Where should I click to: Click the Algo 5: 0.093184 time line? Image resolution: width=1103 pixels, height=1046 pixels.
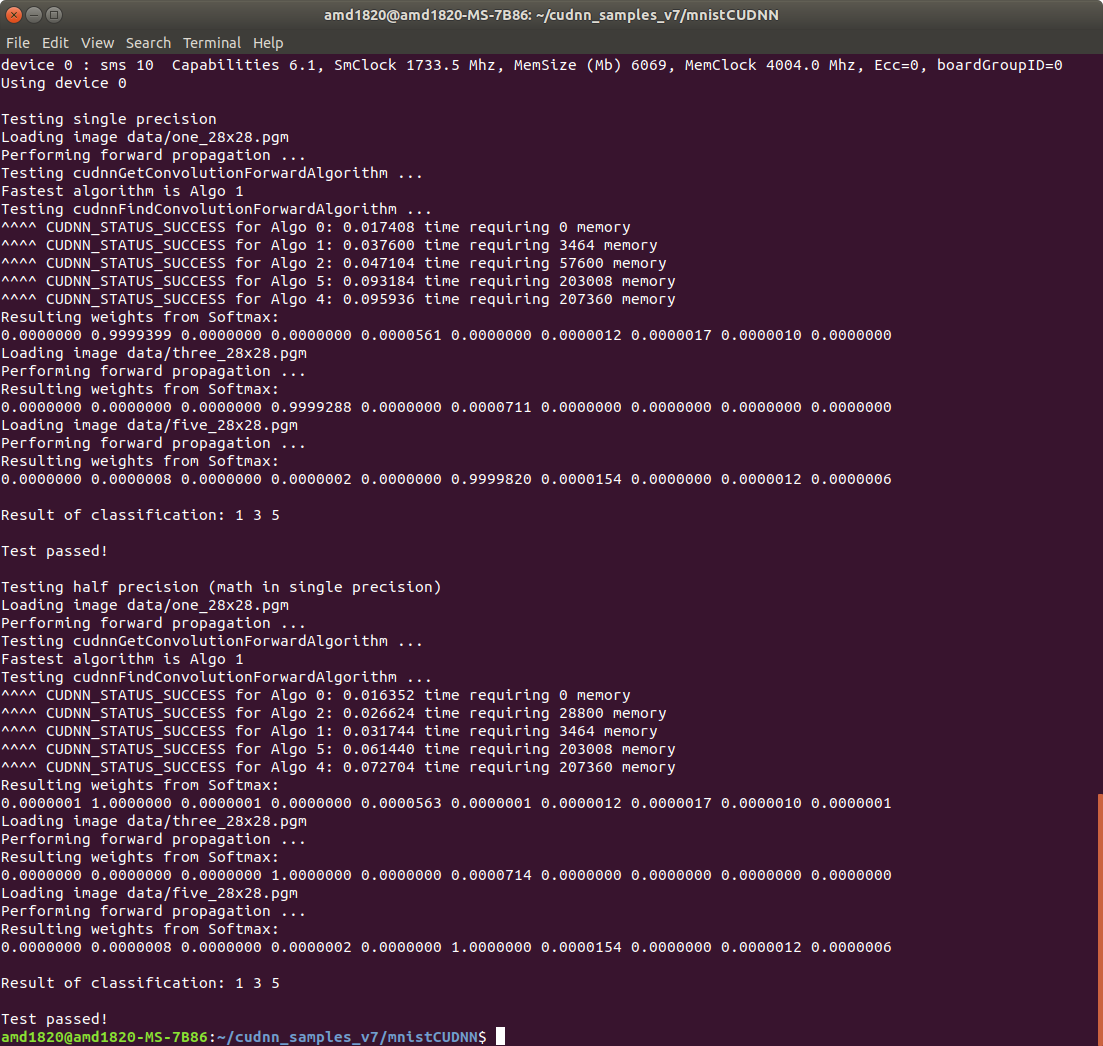coord(338,281)
